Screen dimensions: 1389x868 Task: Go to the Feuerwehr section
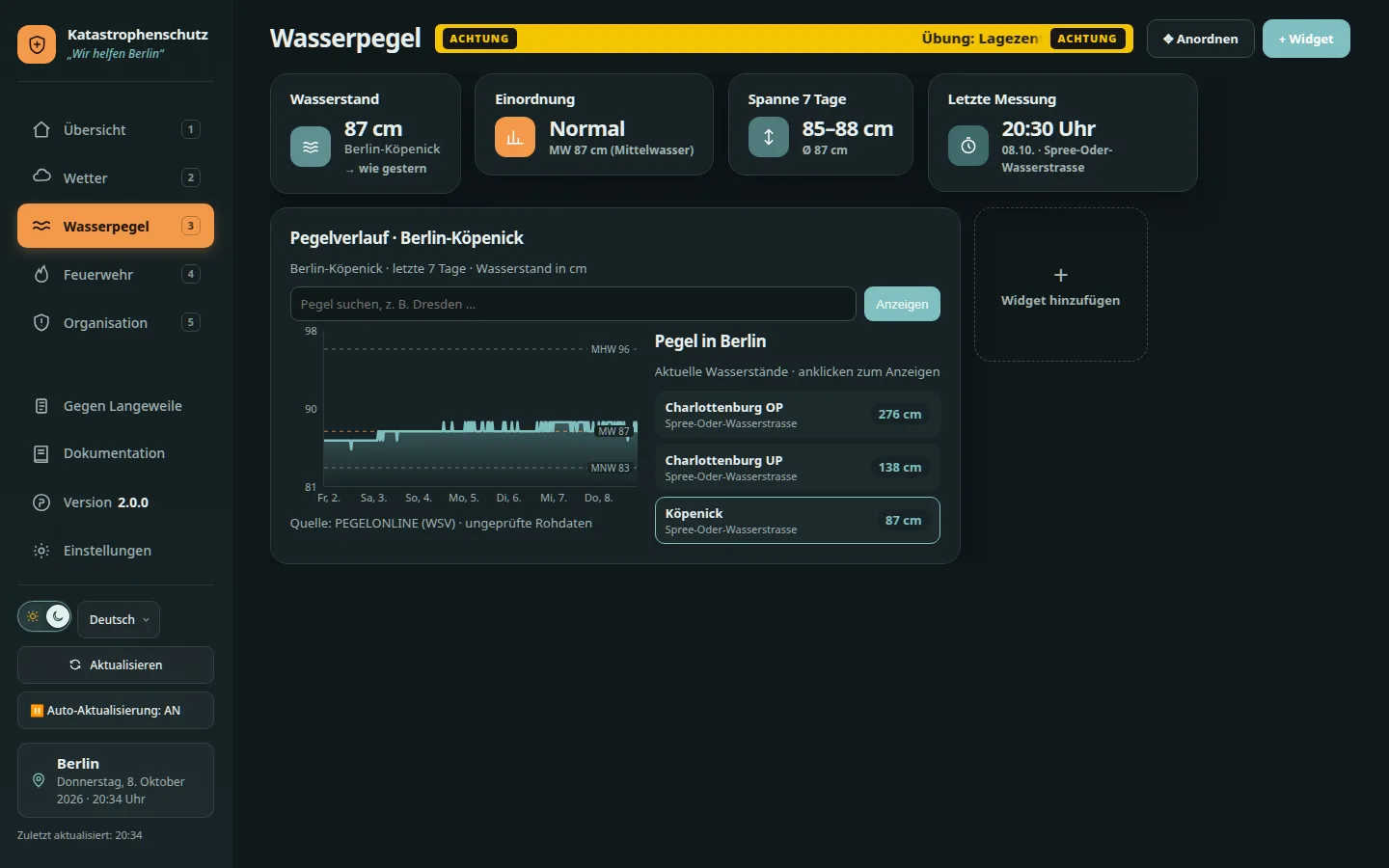coord(116,274)
